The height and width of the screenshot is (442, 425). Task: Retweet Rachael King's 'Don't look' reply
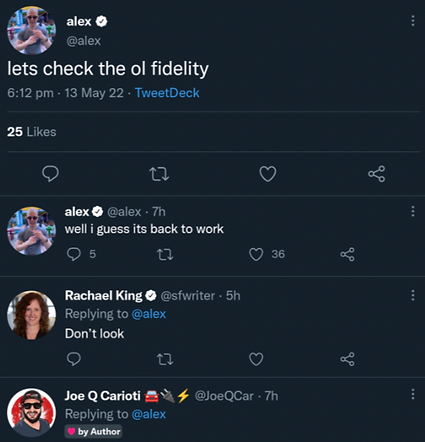pyautogui.click(x=165, y=359)
